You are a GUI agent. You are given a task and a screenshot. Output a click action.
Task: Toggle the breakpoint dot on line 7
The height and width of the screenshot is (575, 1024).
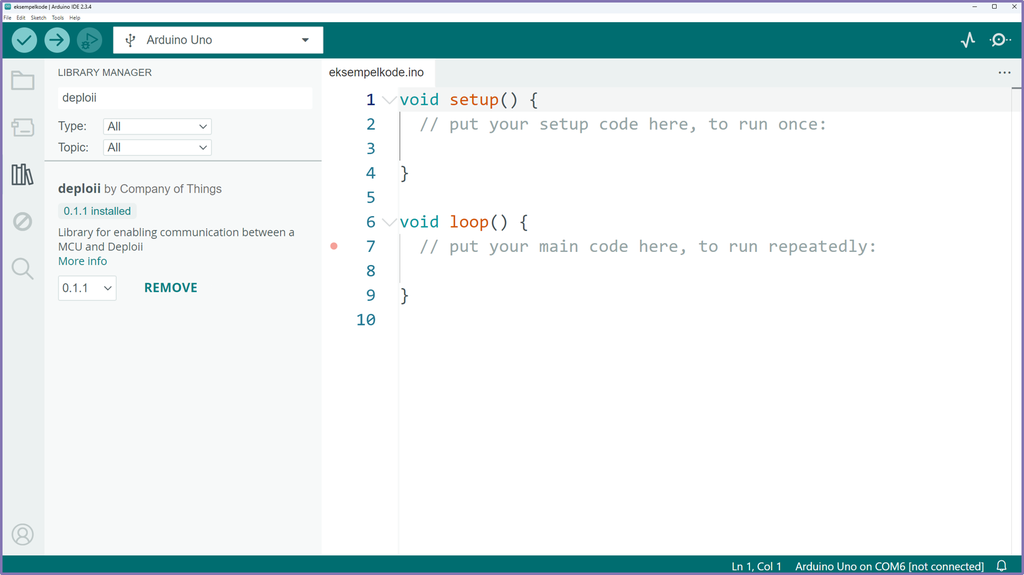pyautogui.click(x=334, y=246)
